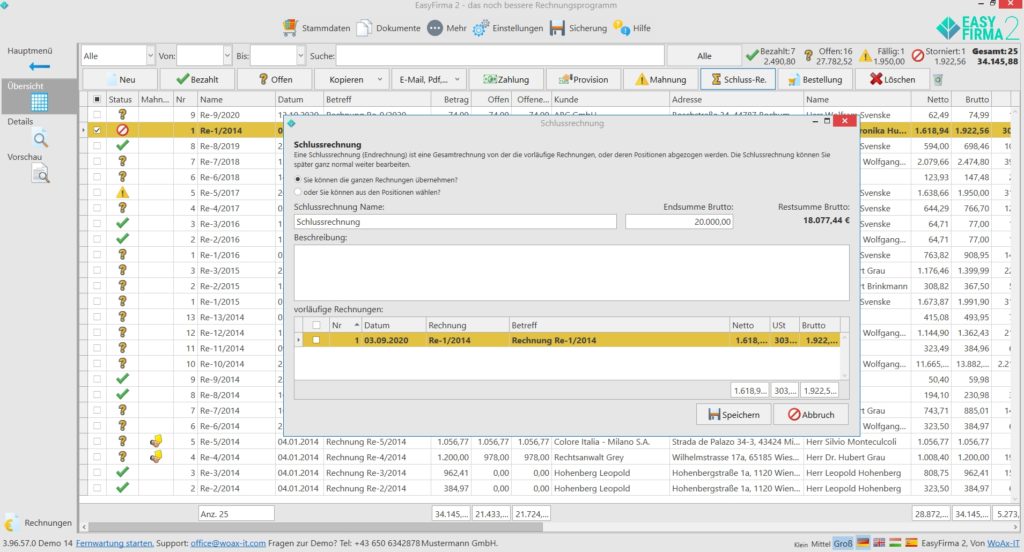Click into the Suche search field
Viewport: 1024px width, 552px height.
tap(500, 56)
